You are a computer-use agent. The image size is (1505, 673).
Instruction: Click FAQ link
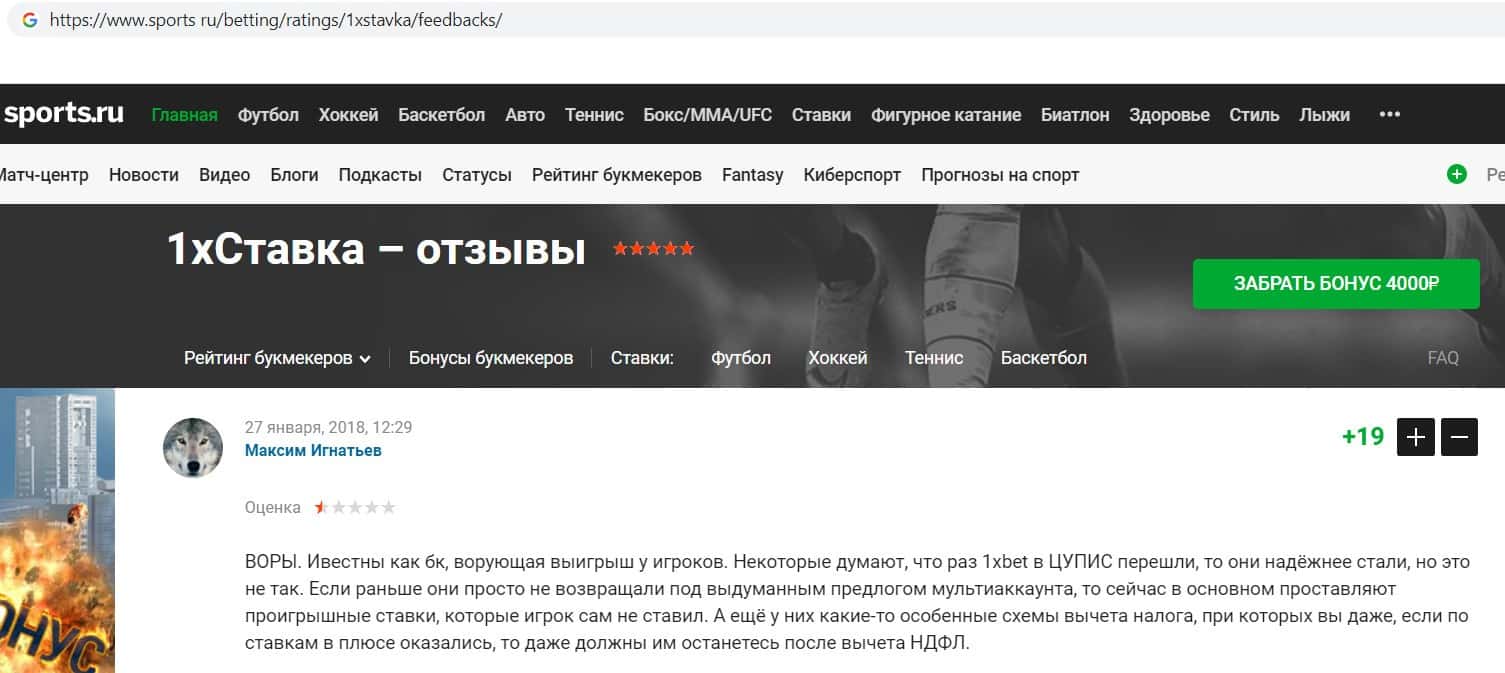[1443, 358]
